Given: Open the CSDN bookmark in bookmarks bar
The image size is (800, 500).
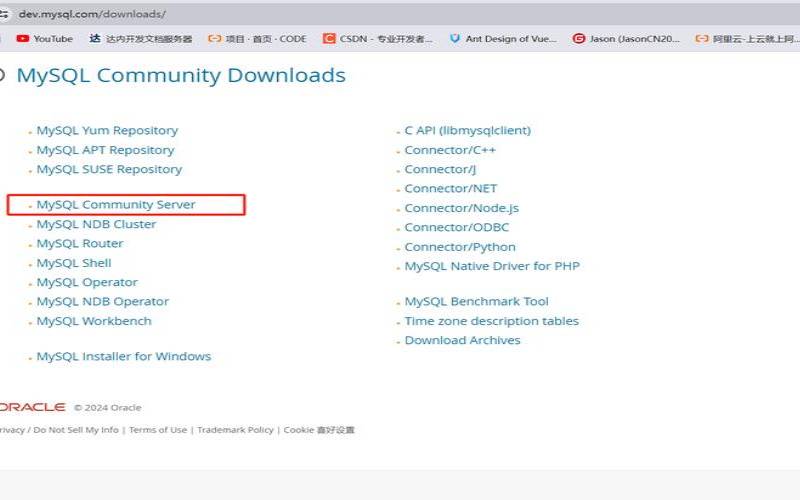Looking at the screenshot, I should point(378,39).
